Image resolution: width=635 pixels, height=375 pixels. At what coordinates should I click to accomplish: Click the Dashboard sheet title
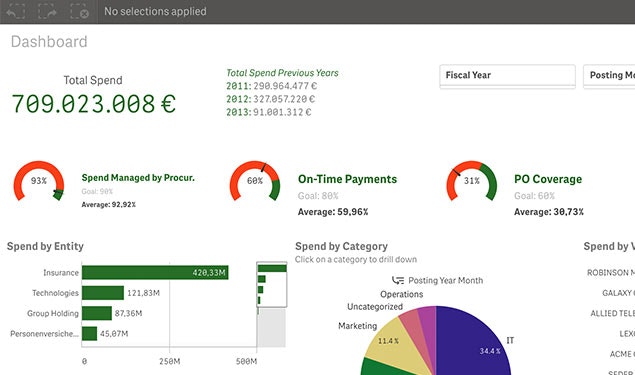pos(49,42)
